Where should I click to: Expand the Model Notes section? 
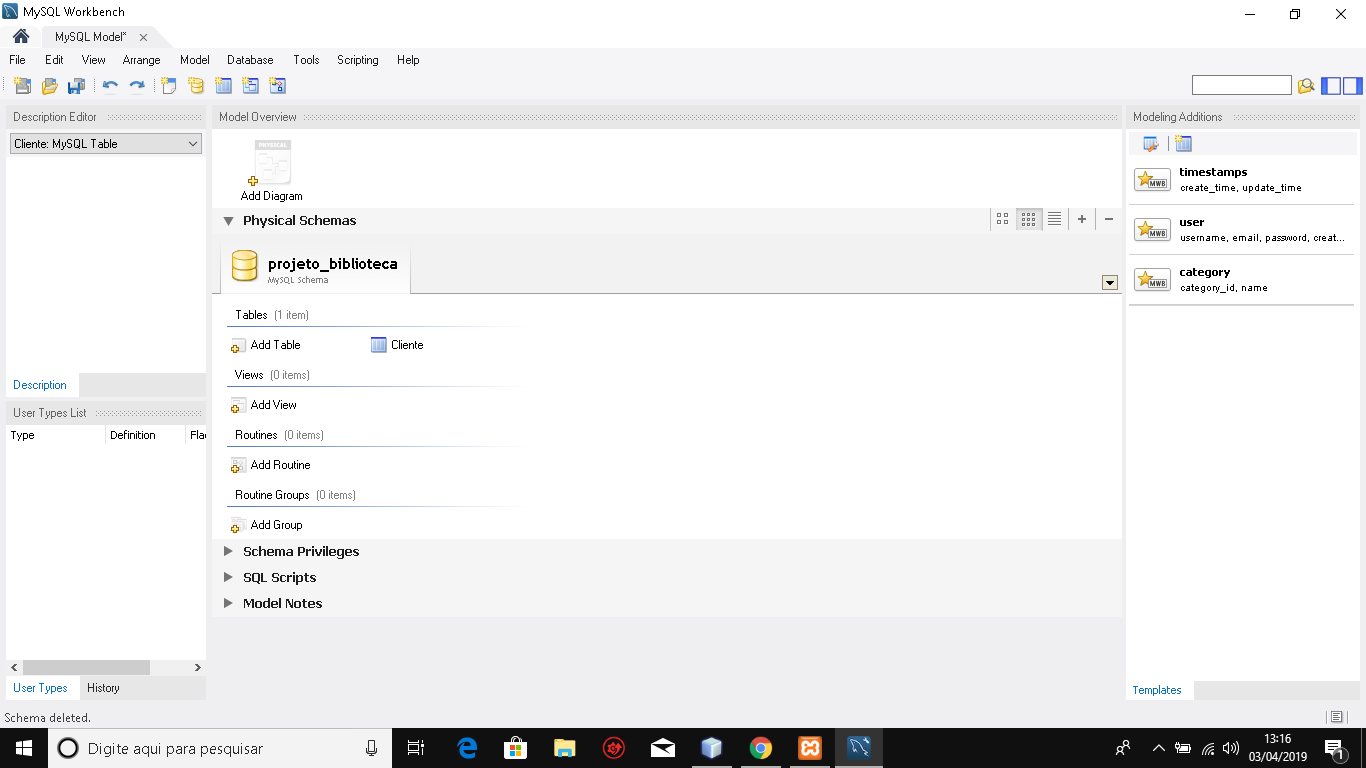pos(228,603)
